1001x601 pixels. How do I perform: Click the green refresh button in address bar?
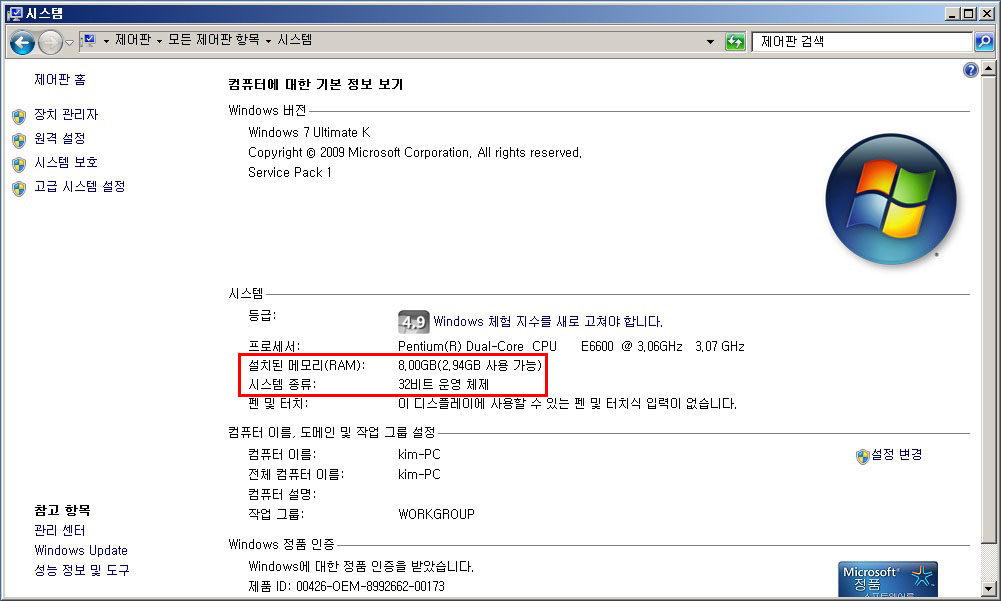click(x=736, y=42)
